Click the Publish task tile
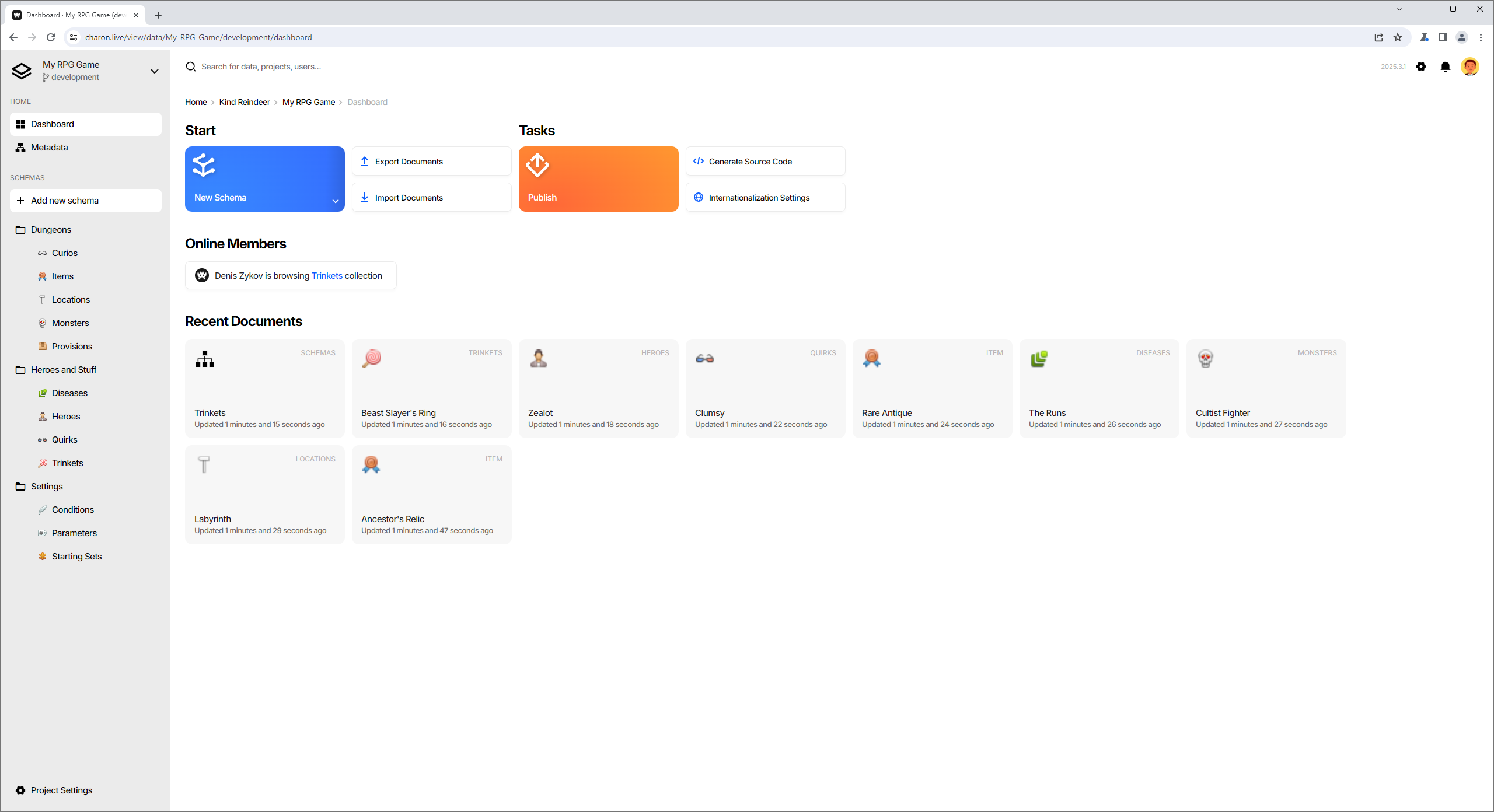Image resolution: width=1494 pixels, height=812 pixels. [598, 178]
